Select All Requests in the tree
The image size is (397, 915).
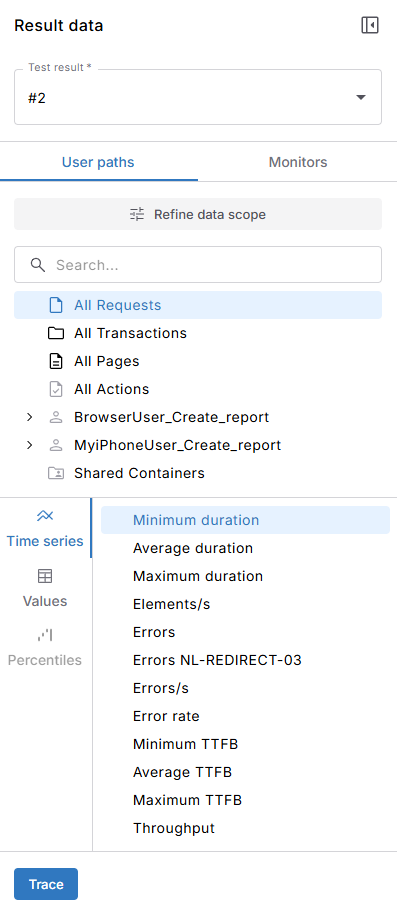(x=198, y=305)
